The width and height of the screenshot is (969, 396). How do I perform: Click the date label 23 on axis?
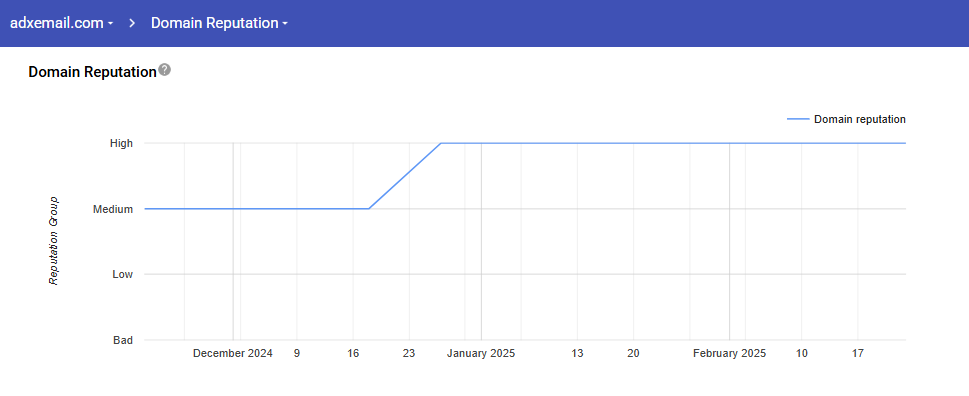click(409, 354)
